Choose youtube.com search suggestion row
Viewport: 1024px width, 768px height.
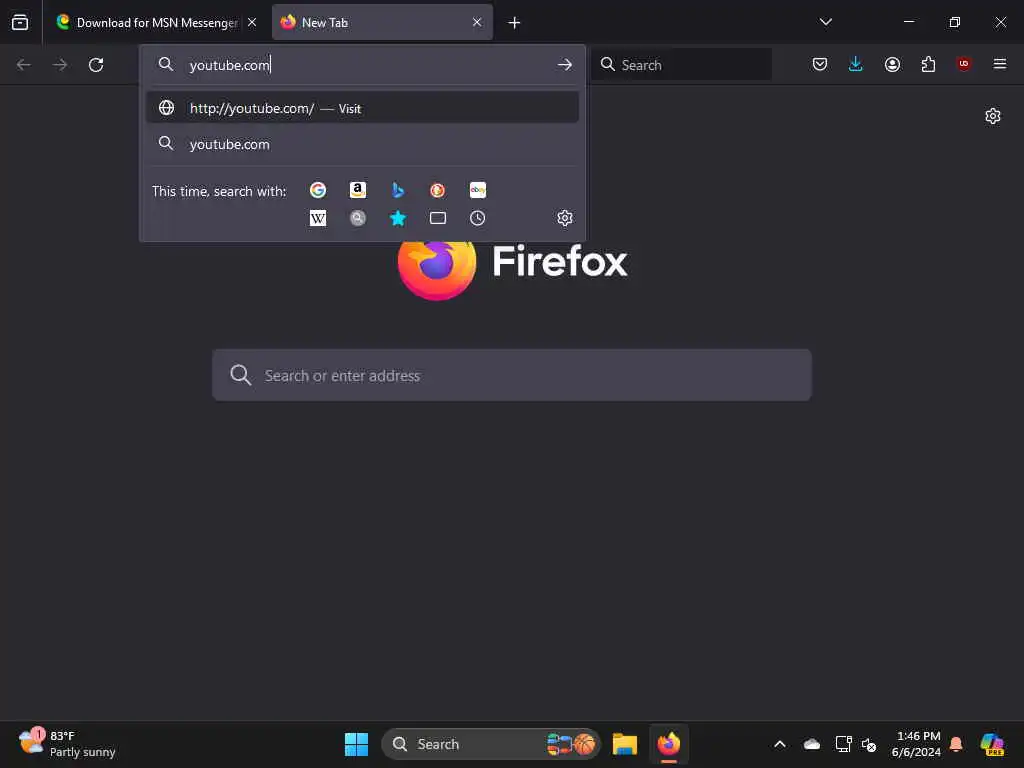[x=362, y=144]
